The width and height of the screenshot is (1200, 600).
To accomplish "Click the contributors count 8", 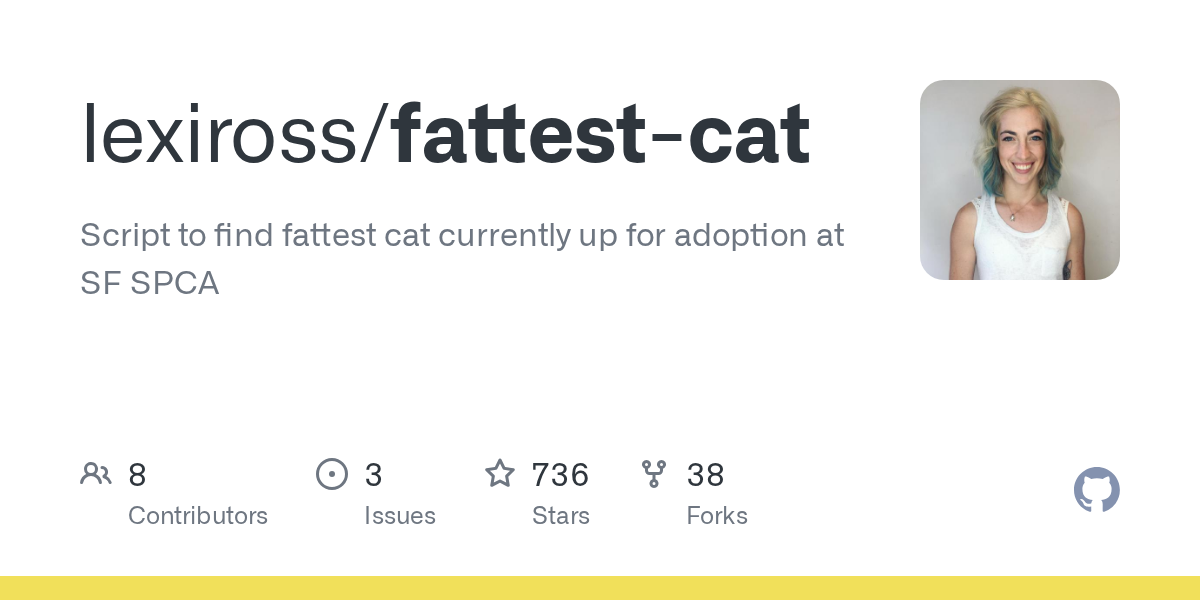I will coord(138,475).
